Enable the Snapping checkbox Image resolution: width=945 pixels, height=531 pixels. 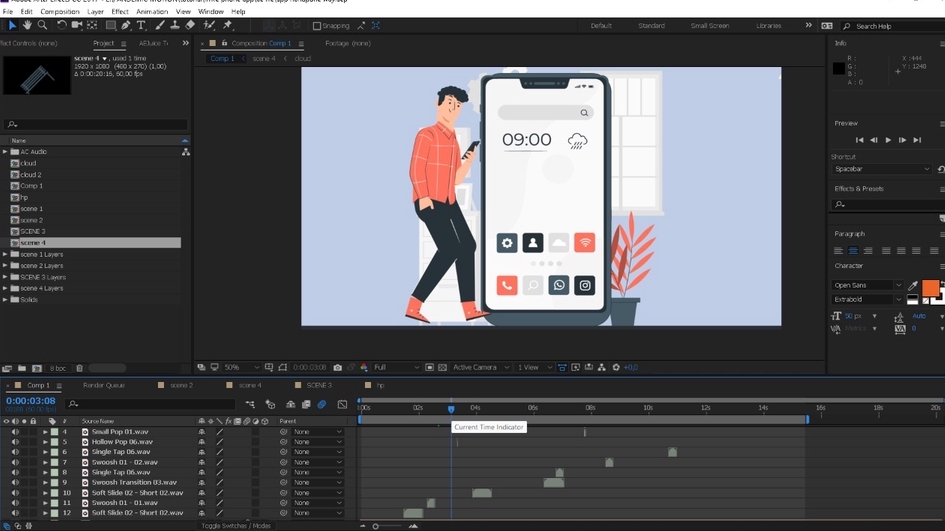tap(316, 26)
